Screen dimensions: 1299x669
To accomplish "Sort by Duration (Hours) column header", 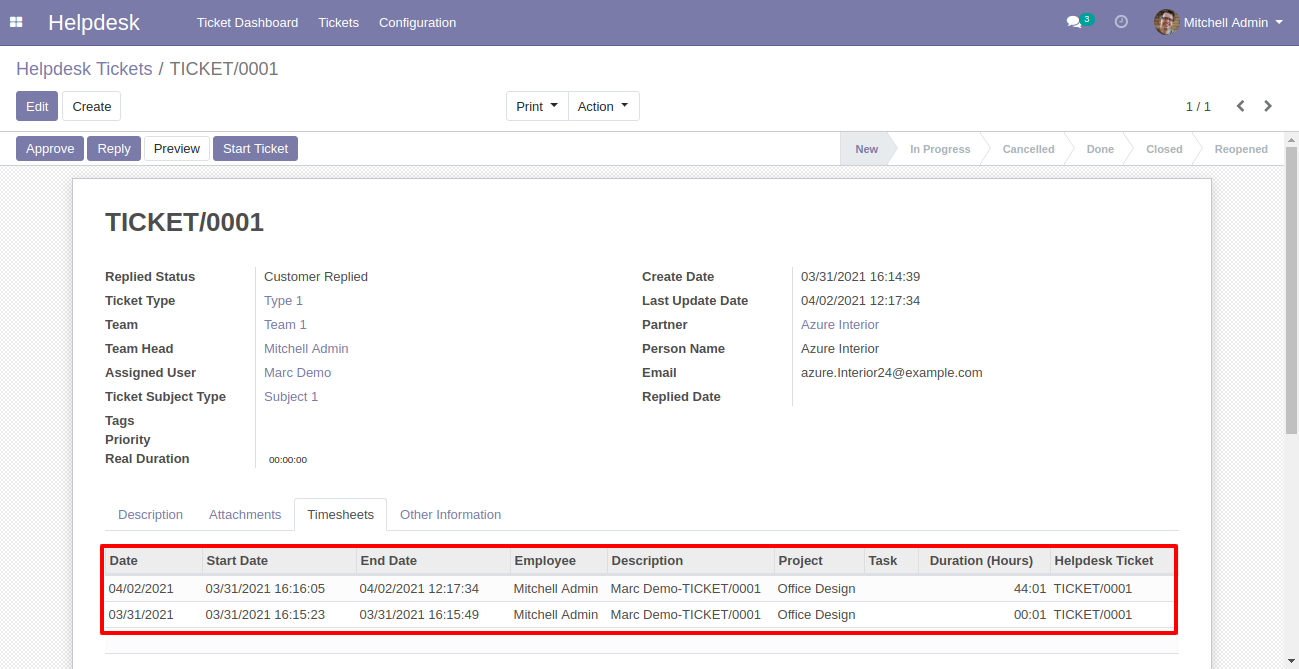I will pyautogui.click(x=984, y=561).
